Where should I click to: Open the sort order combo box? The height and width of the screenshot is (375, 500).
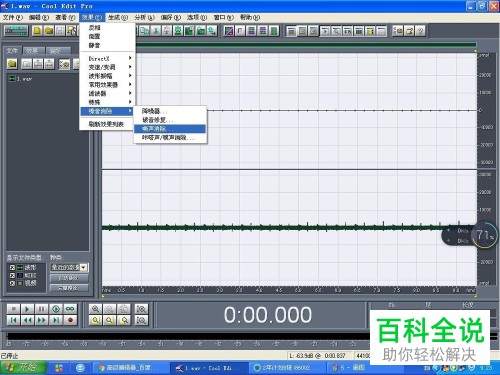(69, 267)
